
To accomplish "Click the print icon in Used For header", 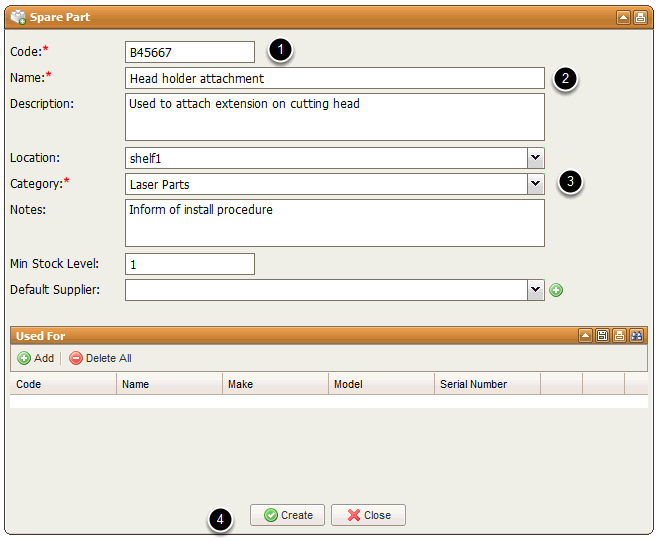I will [x=619, y=336].
